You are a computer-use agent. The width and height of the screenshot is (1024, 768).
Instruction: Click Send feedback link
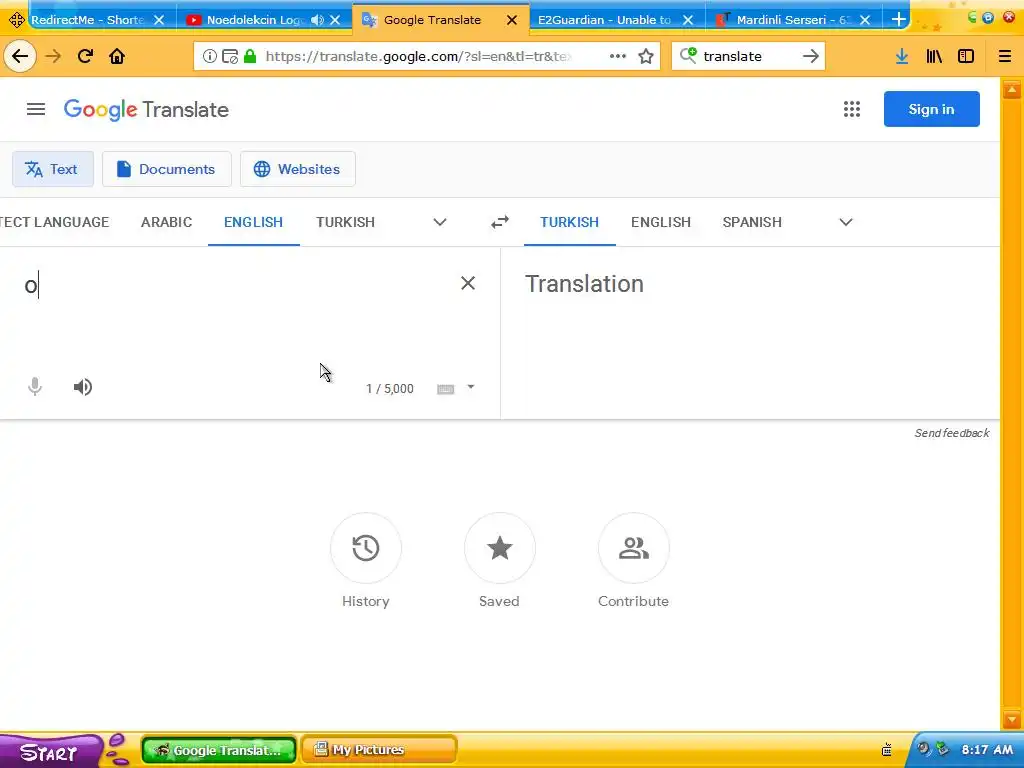pos(952,433)
